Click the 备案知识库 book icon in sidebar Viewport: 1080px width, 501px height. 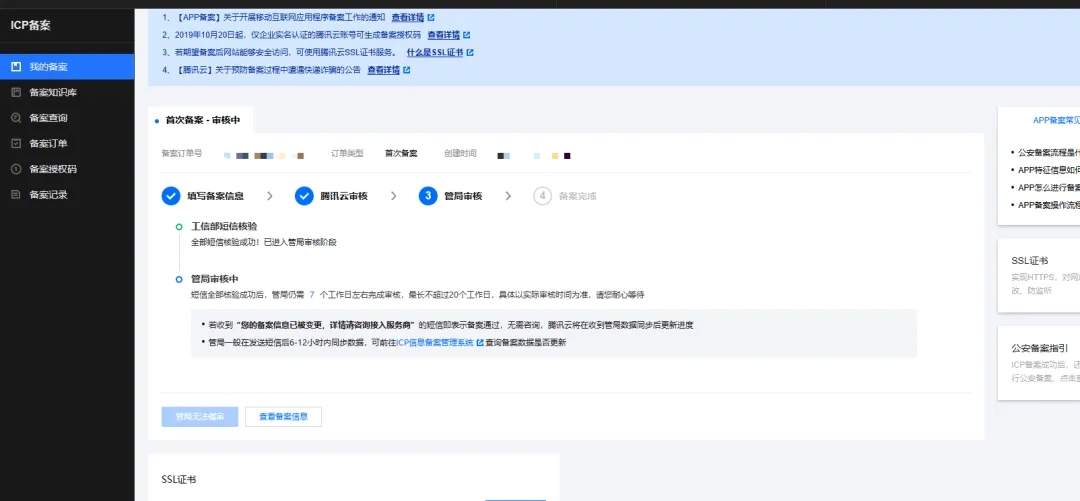16,92
